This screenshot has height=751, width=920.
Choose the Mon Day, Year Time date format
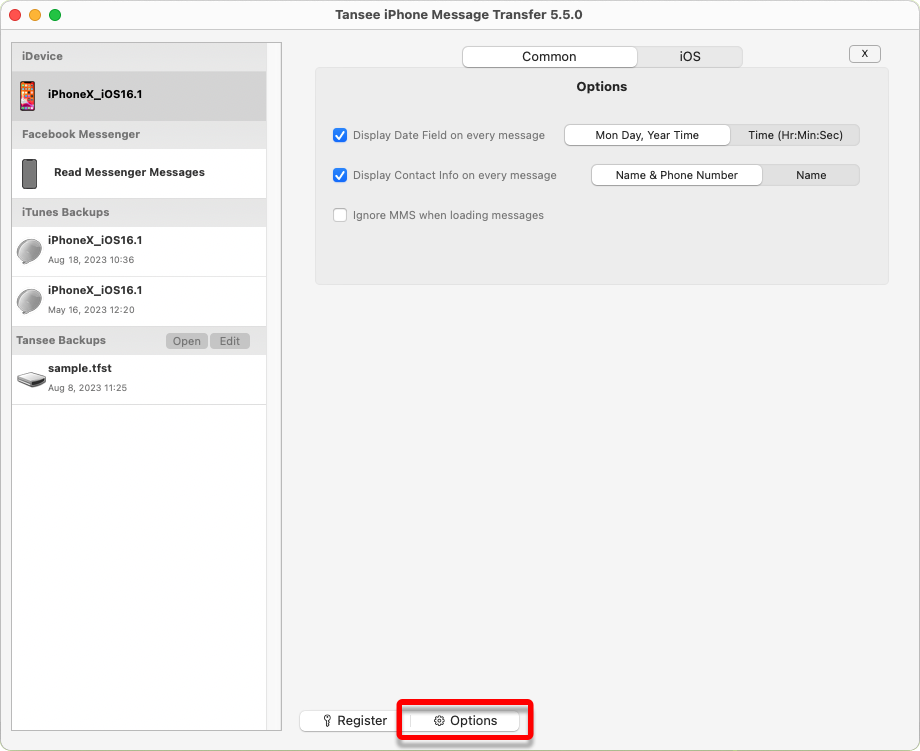click(647, 135)
